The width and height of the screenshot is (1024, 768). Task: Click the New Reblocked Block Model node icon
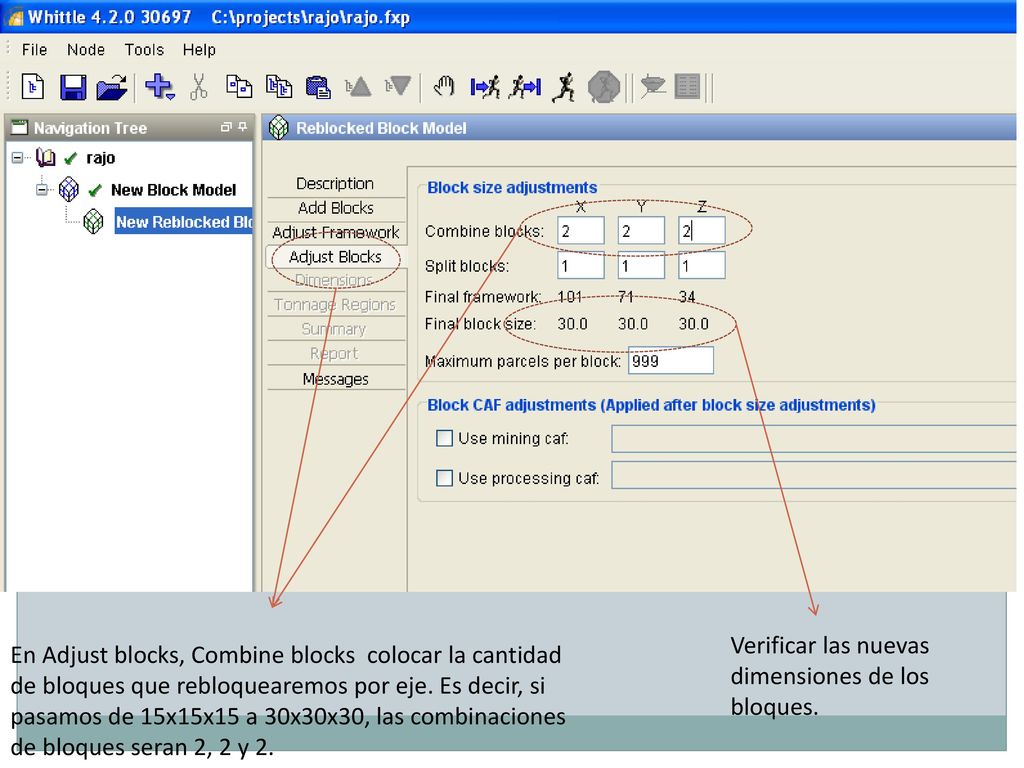click(93, 221)
